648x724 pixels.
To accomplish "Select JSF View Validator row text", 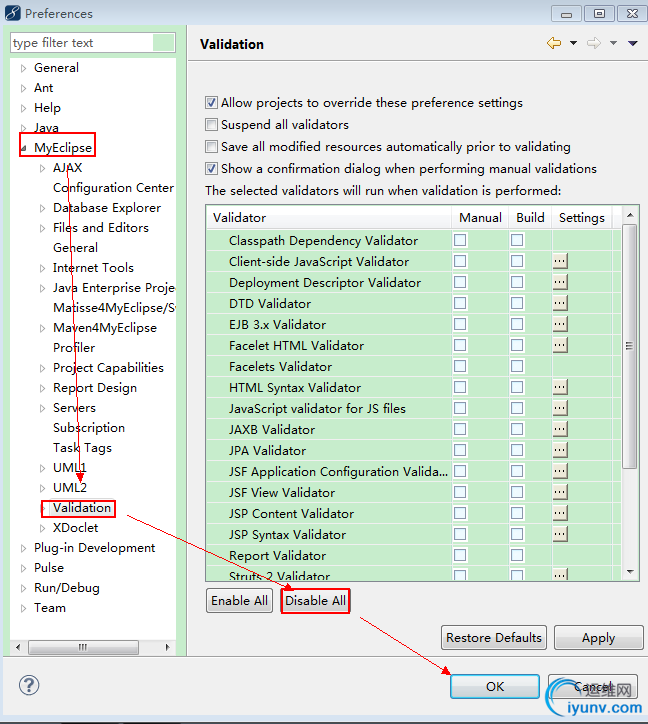I will (282, 493).
